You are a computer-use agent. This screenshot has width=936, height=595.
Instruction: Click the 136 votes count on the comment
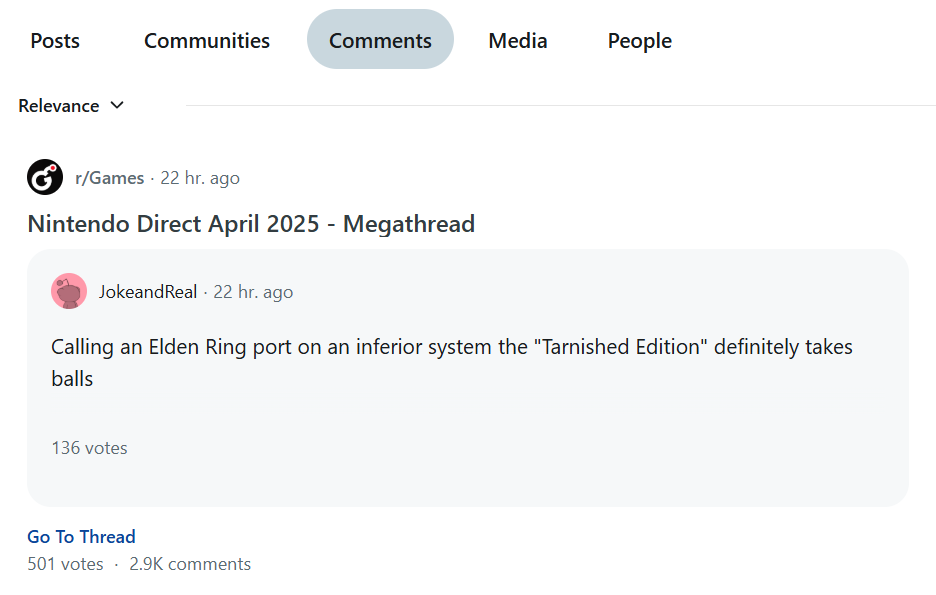[x=90, y=448]
